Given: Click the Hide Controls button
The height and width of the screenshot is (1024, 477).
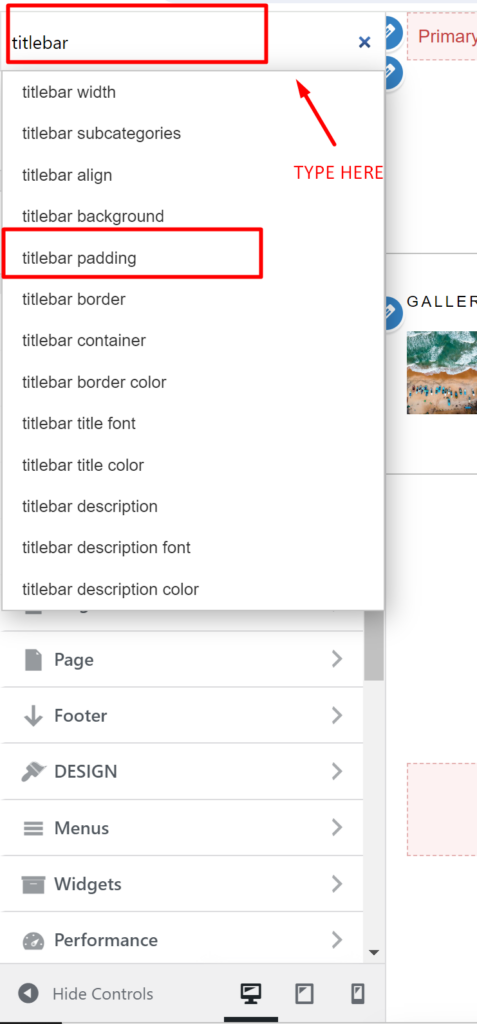Looking at the screenshot, I should click(86, 994).
